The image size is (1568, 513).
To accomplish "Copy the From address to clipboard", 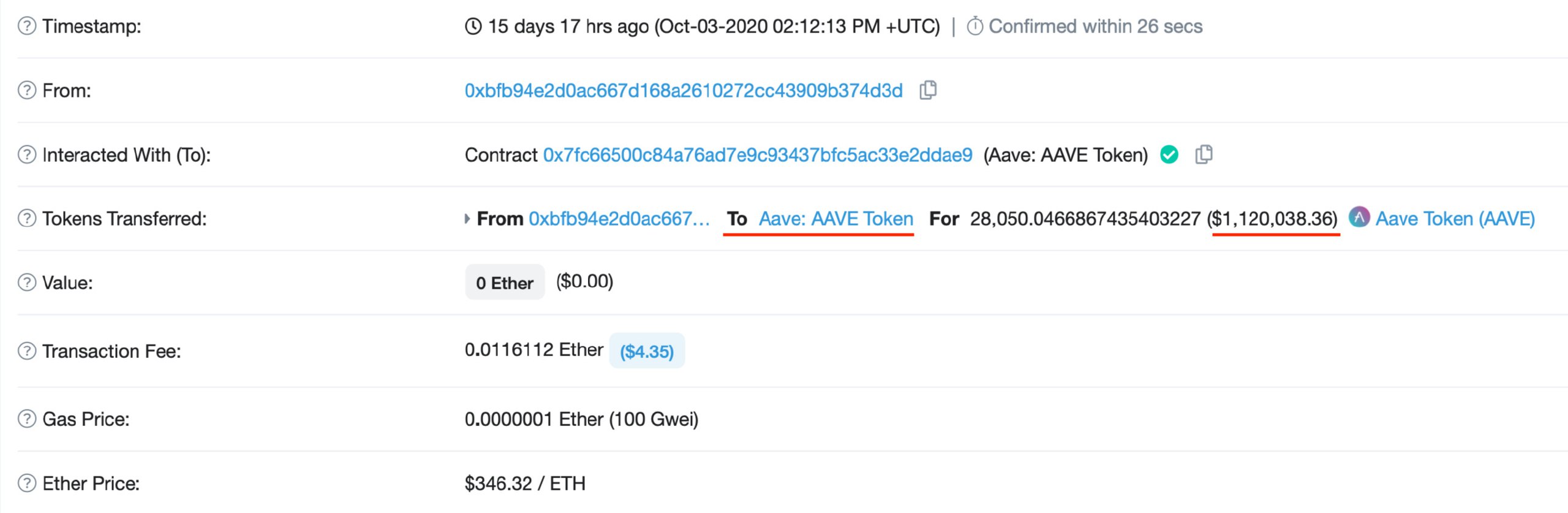I will coord(928,90).
